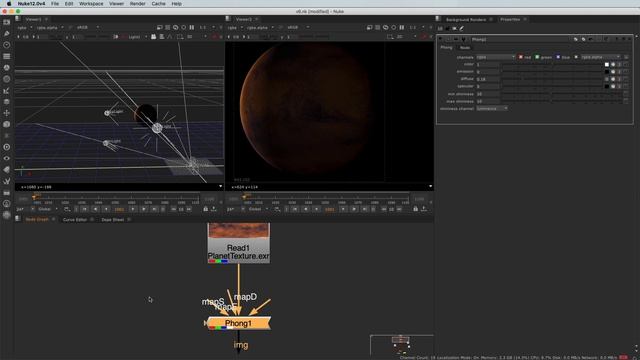Open the Filter nodes toolbar icon
The image size is (640, 360).
7,79
